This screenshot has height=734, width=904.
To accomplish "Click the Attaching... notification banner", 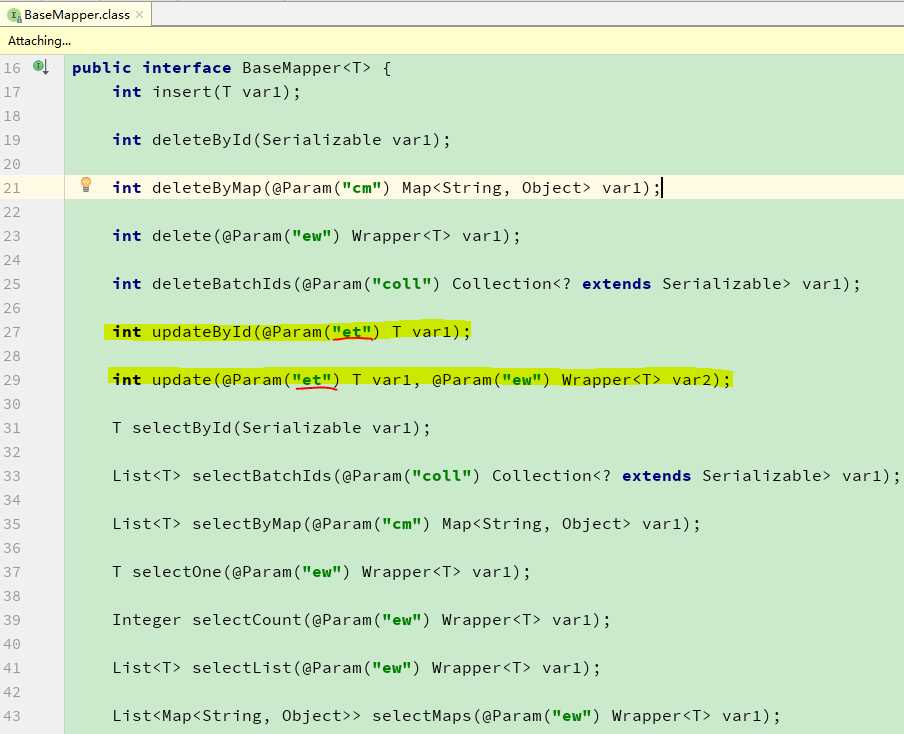I will pos(40,41).
